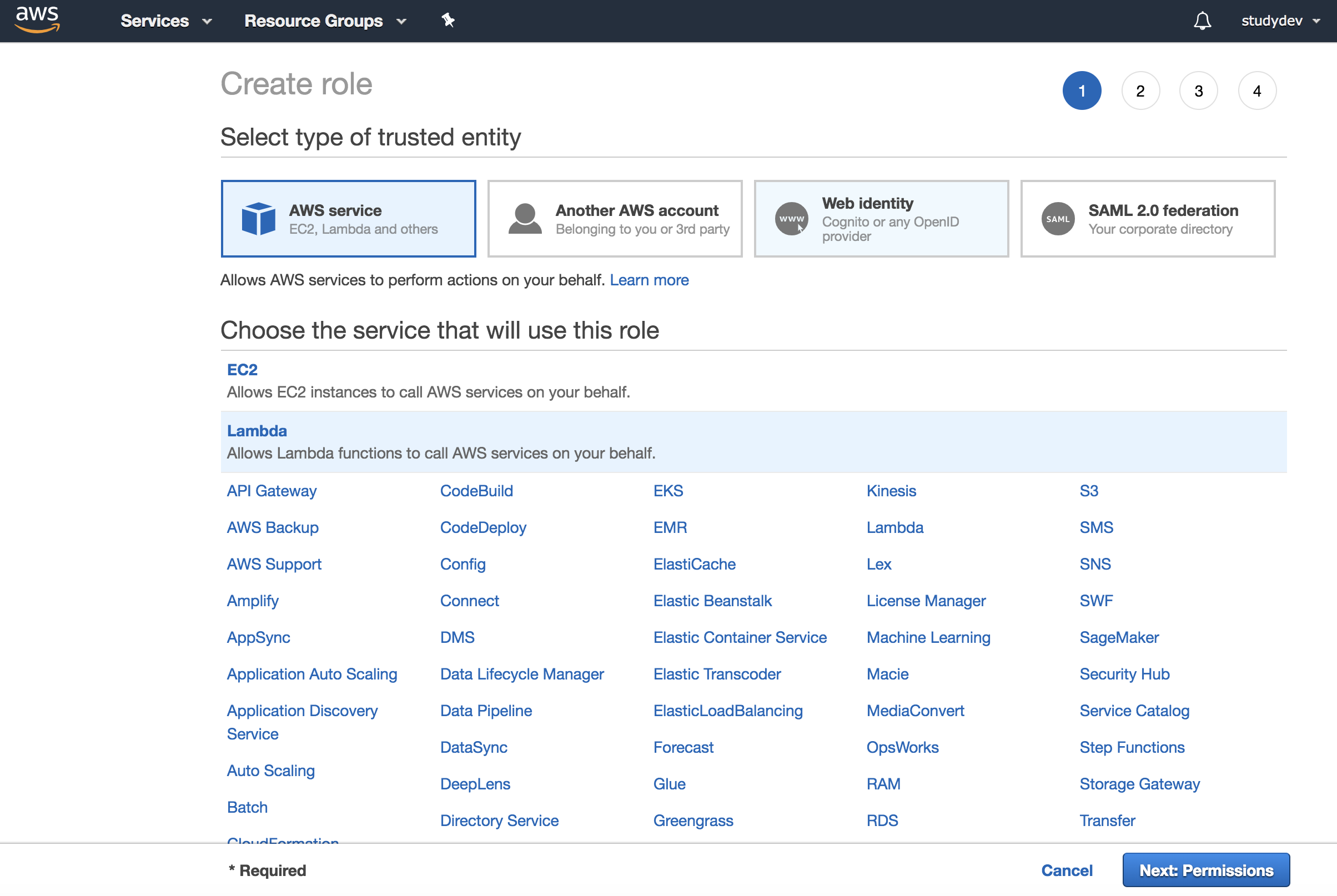
Task: Select RDS service
Action: tap(882, 820)
